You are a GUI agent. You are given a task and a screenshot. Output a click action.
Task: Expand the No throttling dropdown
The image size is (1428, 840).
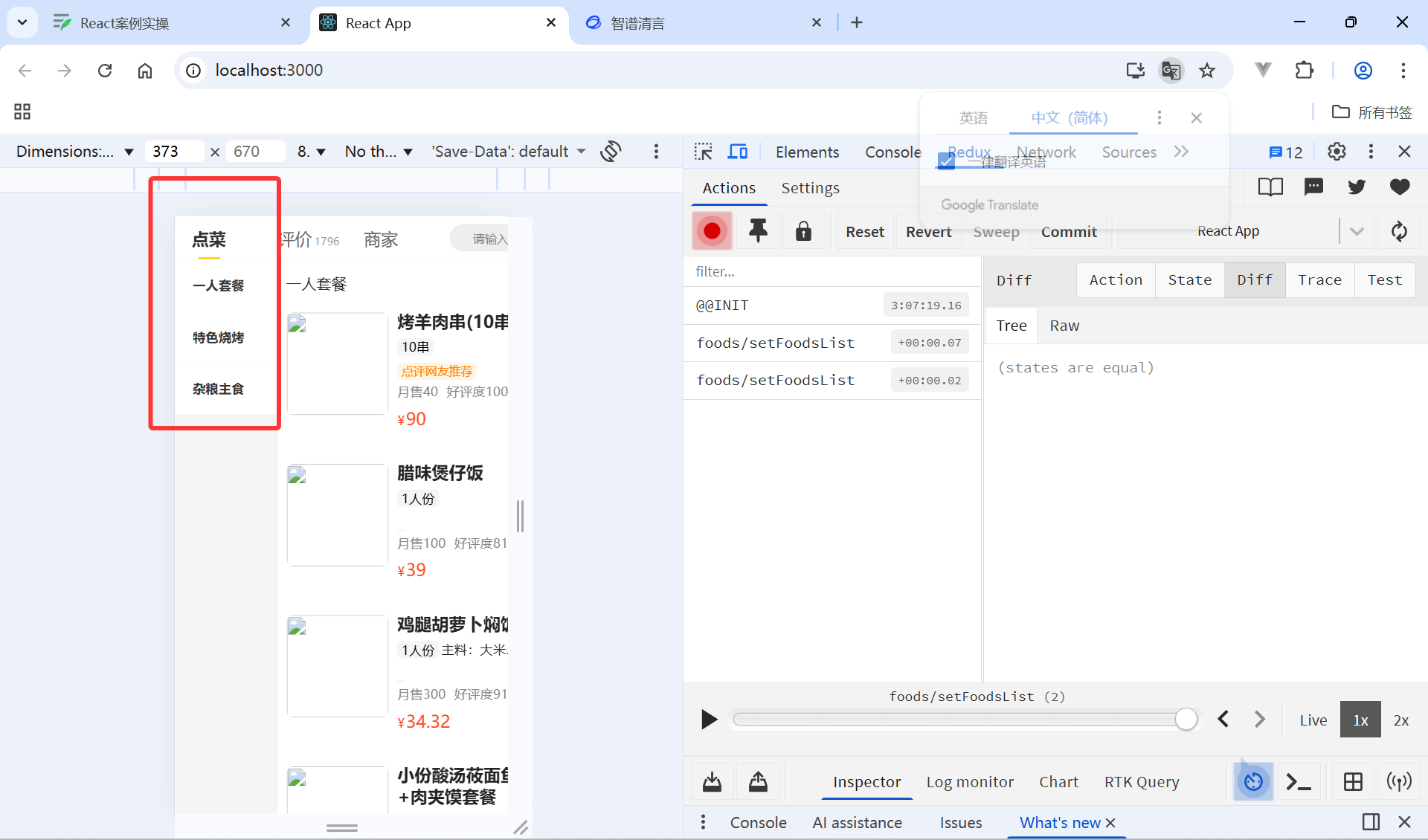[378, 152]
